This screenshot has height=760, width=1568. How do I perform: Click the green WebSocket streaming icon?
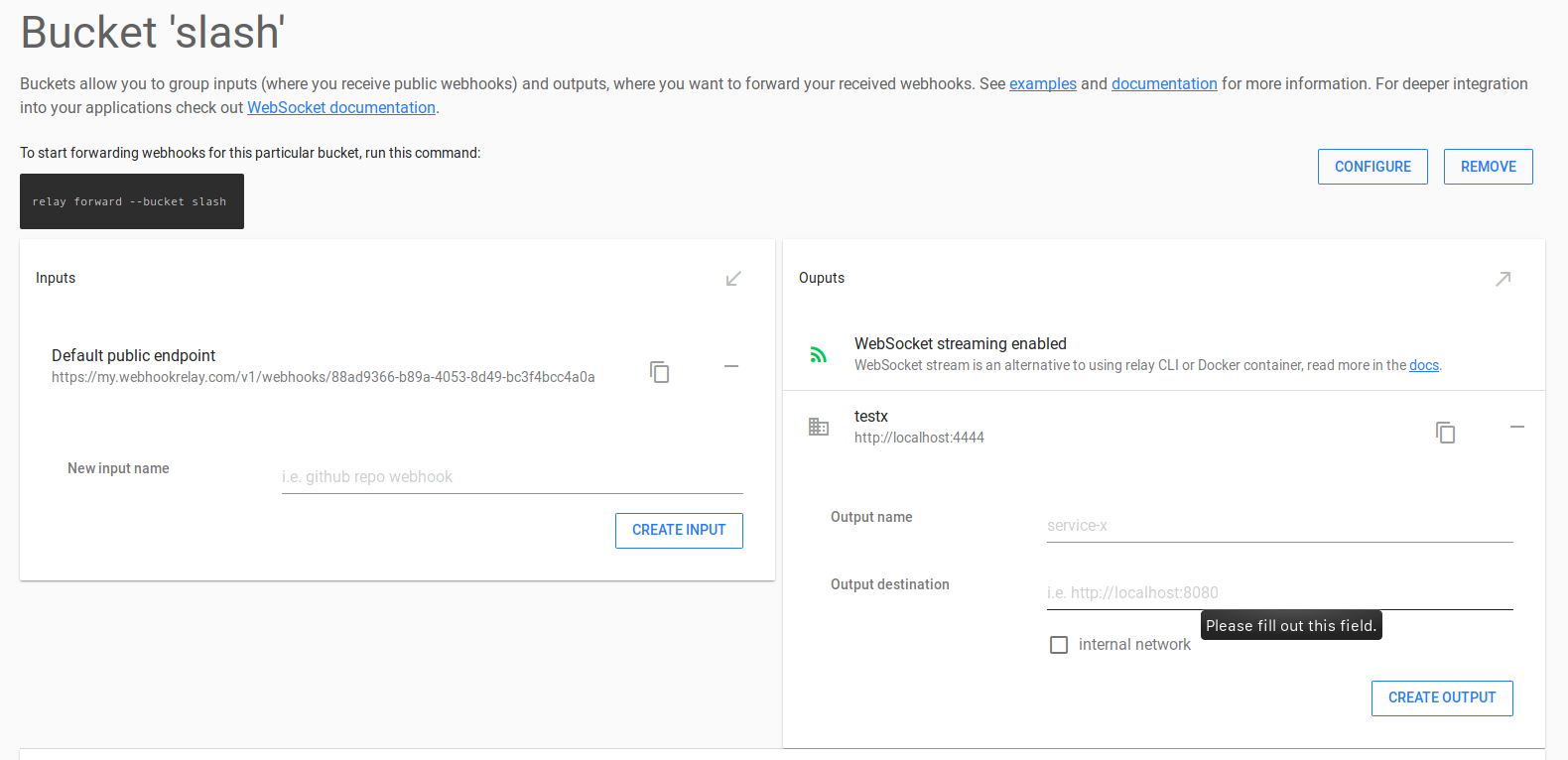coord(819,354)
